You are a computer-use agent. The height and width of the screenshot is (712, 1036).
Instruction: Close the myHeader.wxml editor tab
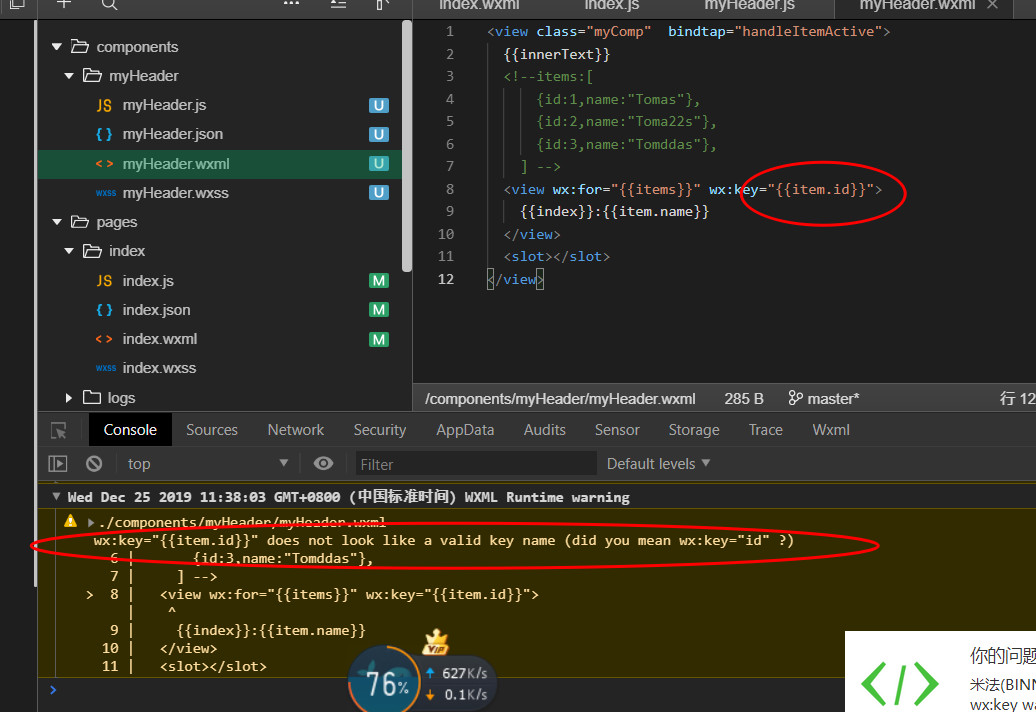pos(992,5)
